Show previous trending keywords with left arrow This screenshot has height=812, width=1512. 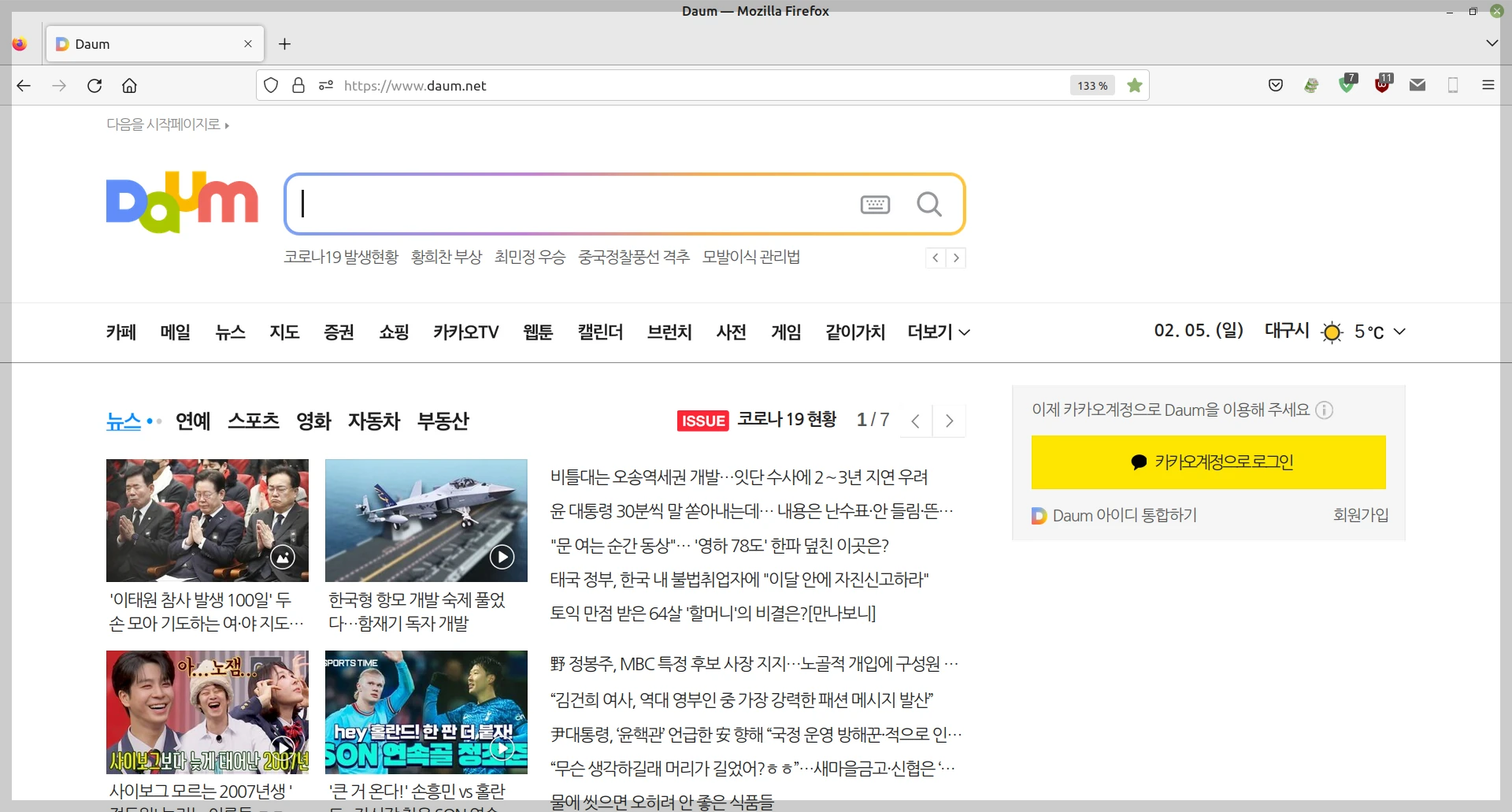pos(935,258)
